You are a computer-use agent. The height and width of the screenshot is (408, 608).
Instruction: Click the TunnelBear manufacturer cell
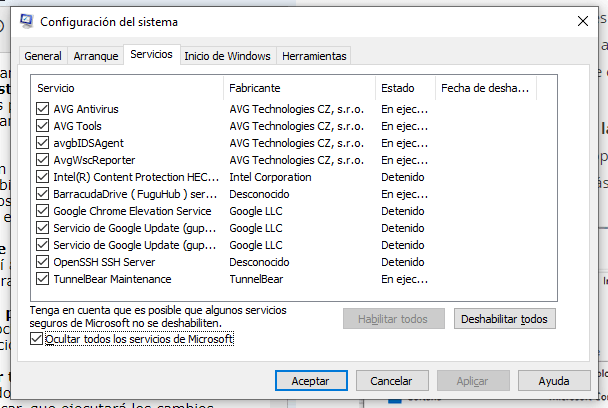coord(256,279)
